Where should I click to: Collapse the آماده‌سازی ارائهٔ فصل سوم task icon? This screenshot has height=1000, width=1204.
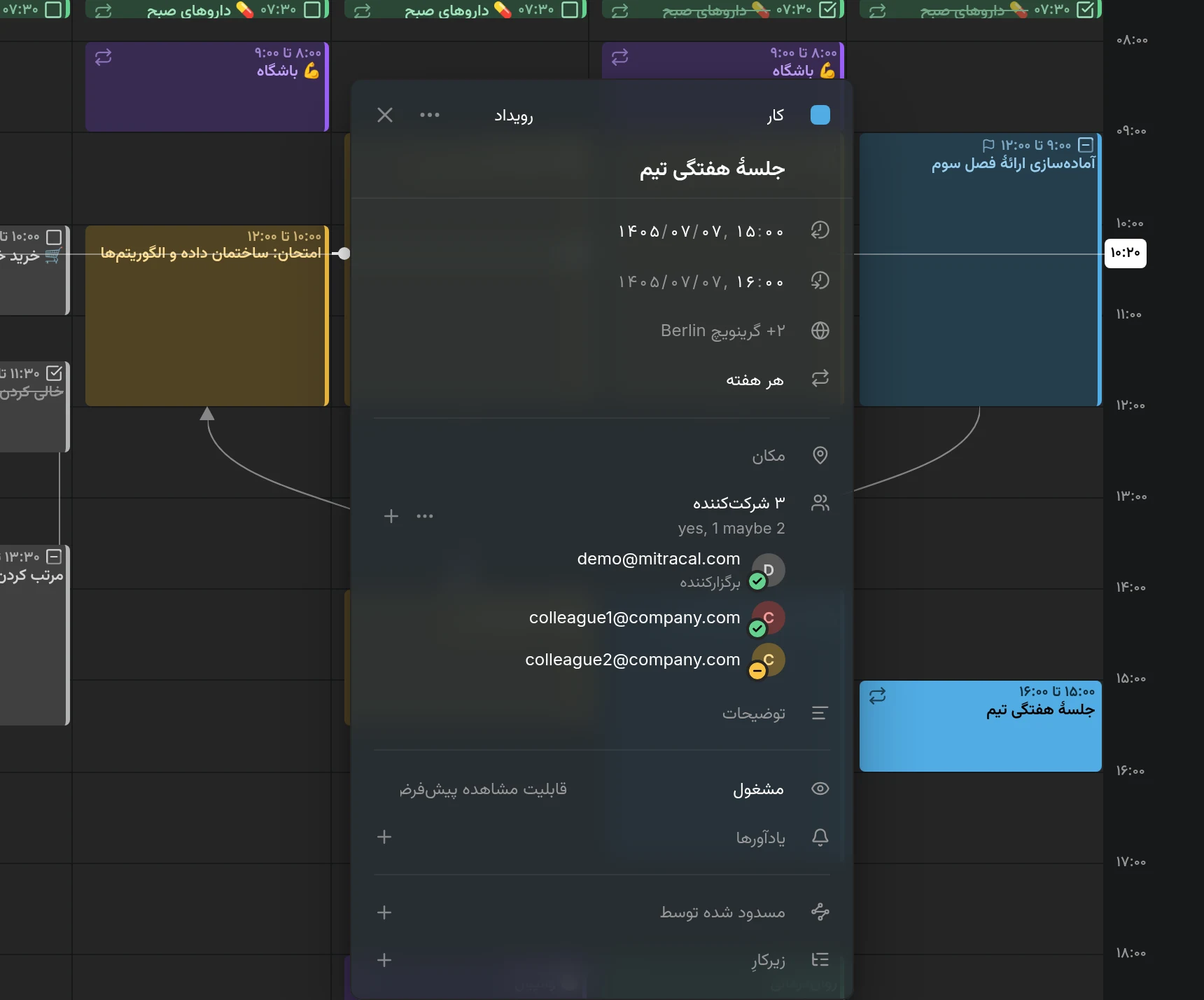pos(1086,145)
